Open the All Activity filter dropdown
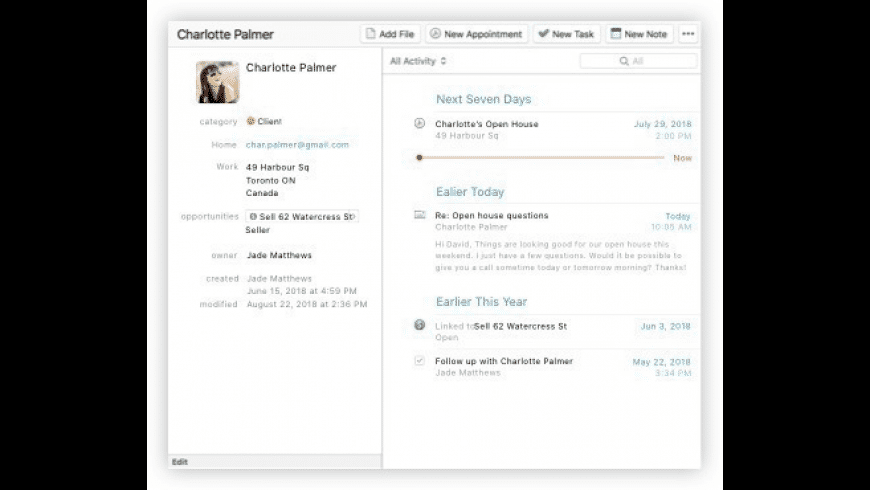Viewport: 870px width, 490px height. tap(418, 61)
